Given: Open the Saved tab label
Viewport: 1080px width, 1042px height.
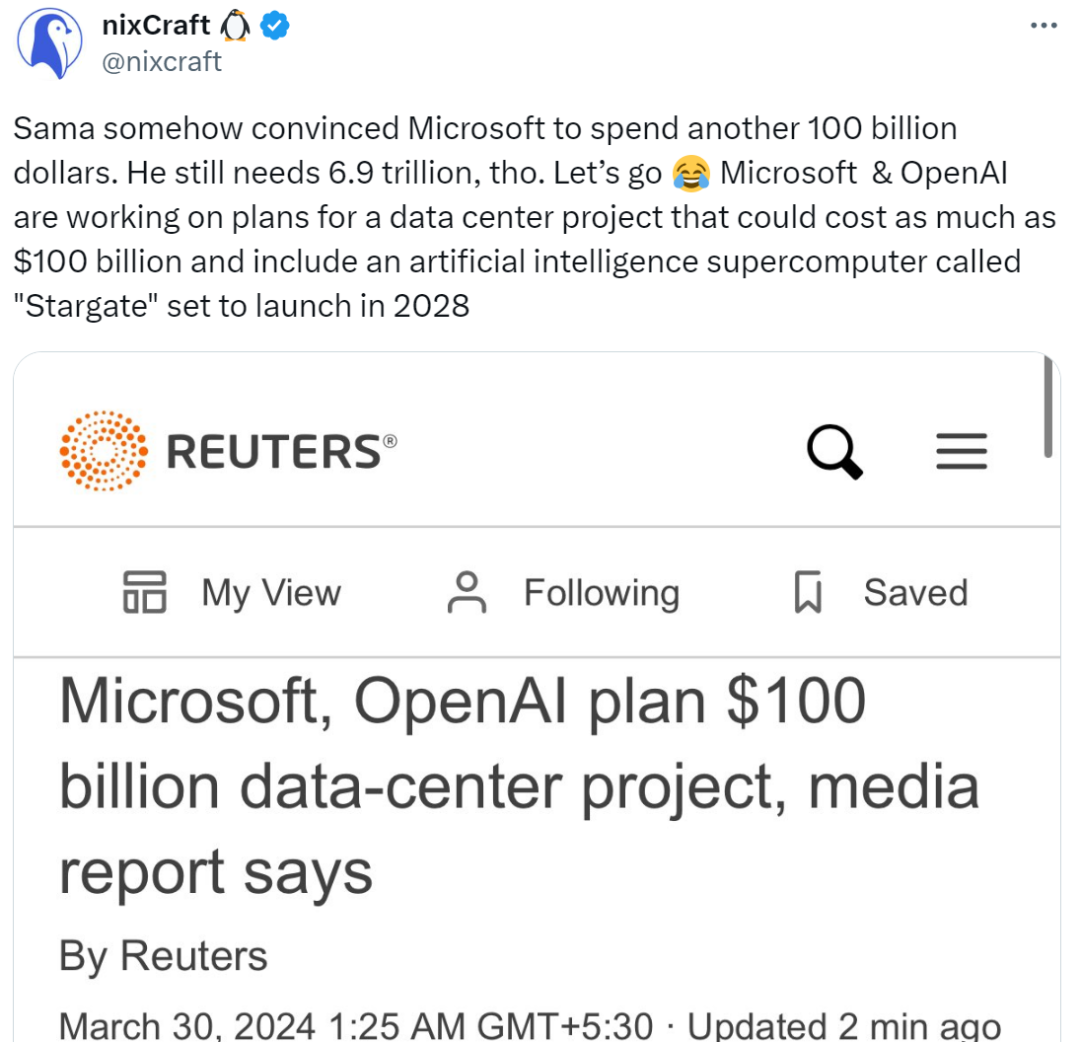Looking at the screenshot, I should 915,592.
